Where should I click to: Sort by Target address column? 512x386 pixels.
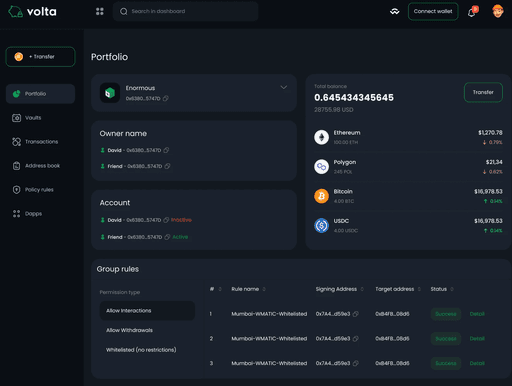click(419, 289)
